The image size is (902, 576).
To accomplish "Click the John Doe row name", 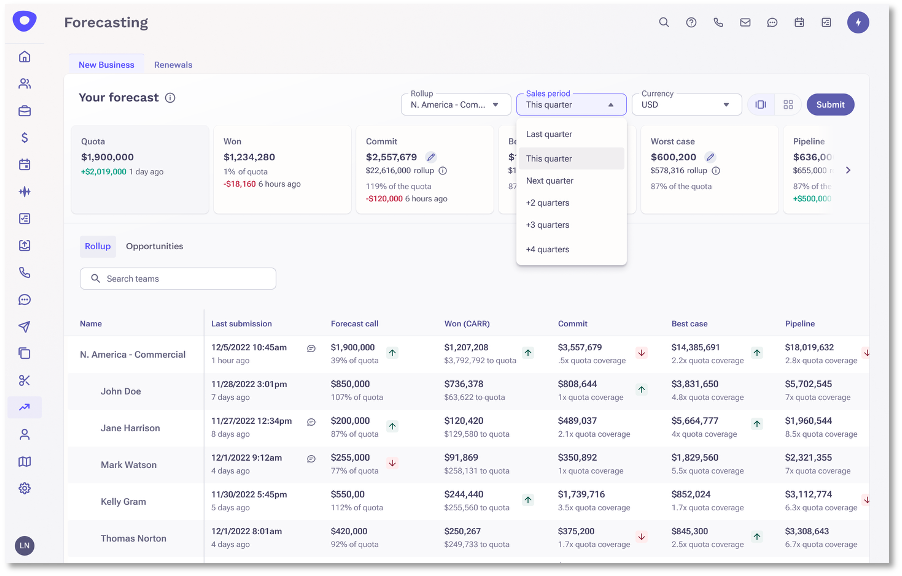I will tap(121, 391).
